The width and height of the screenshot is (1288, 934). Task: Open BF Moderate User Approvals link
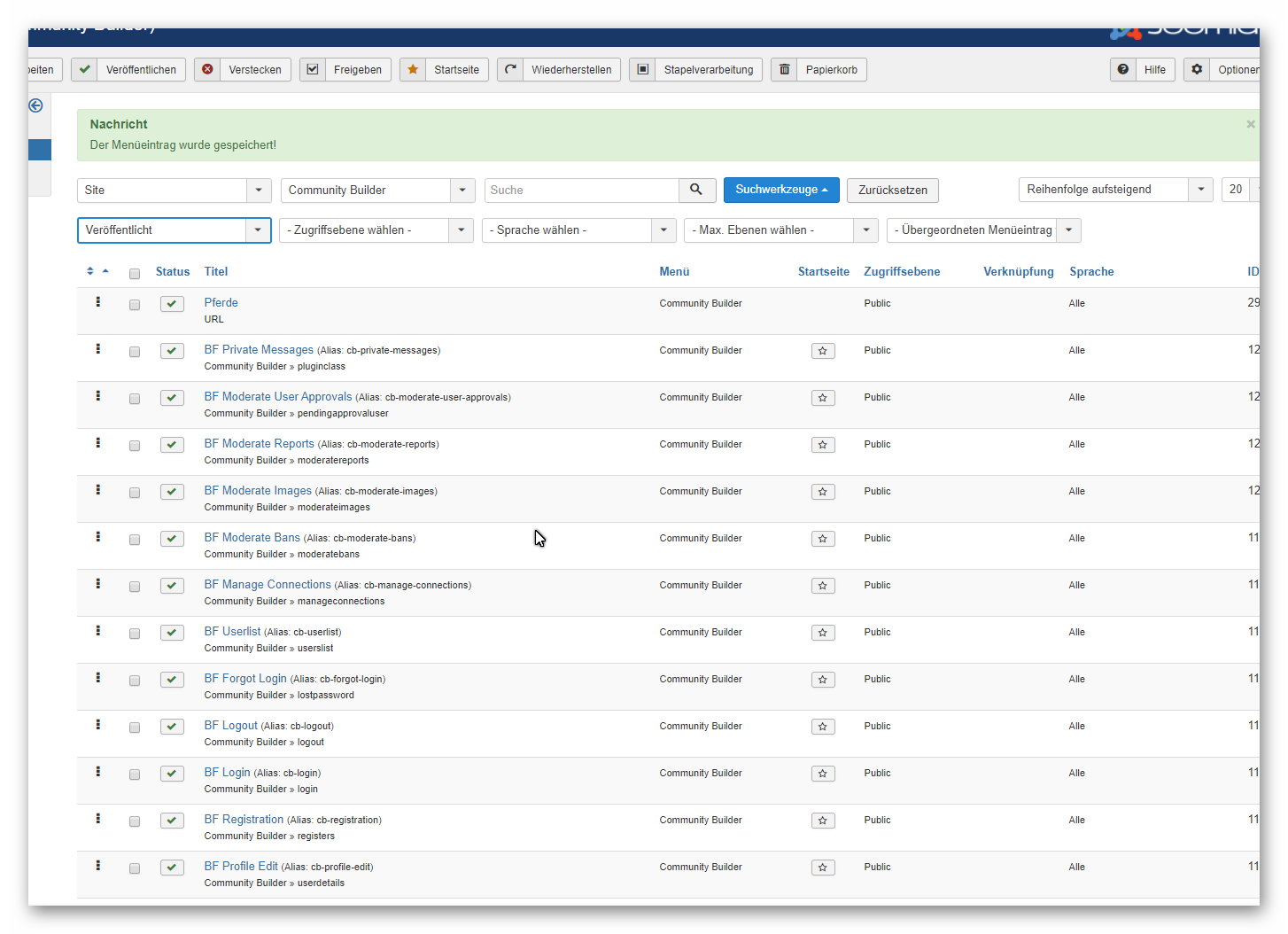pyautogui.click(x=278, y=397)
